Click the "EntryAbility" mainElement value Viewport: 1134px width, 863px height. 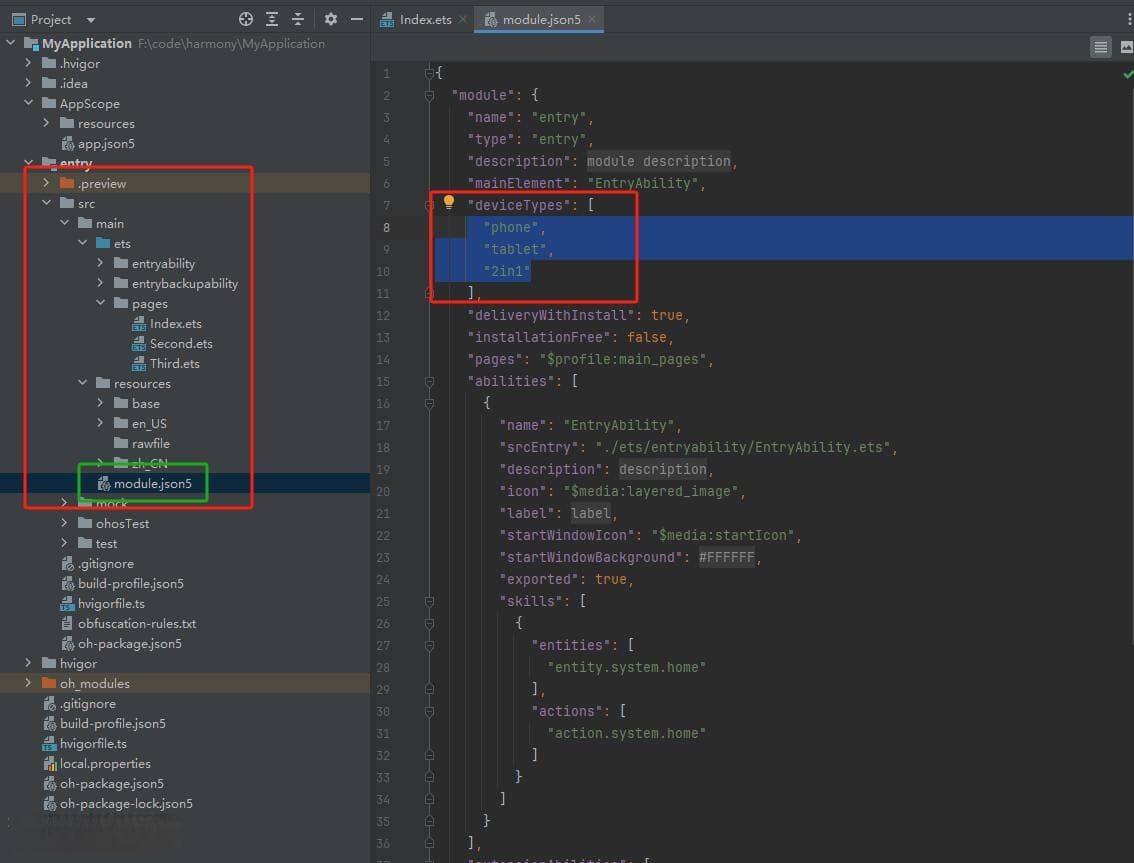(643, 183)
